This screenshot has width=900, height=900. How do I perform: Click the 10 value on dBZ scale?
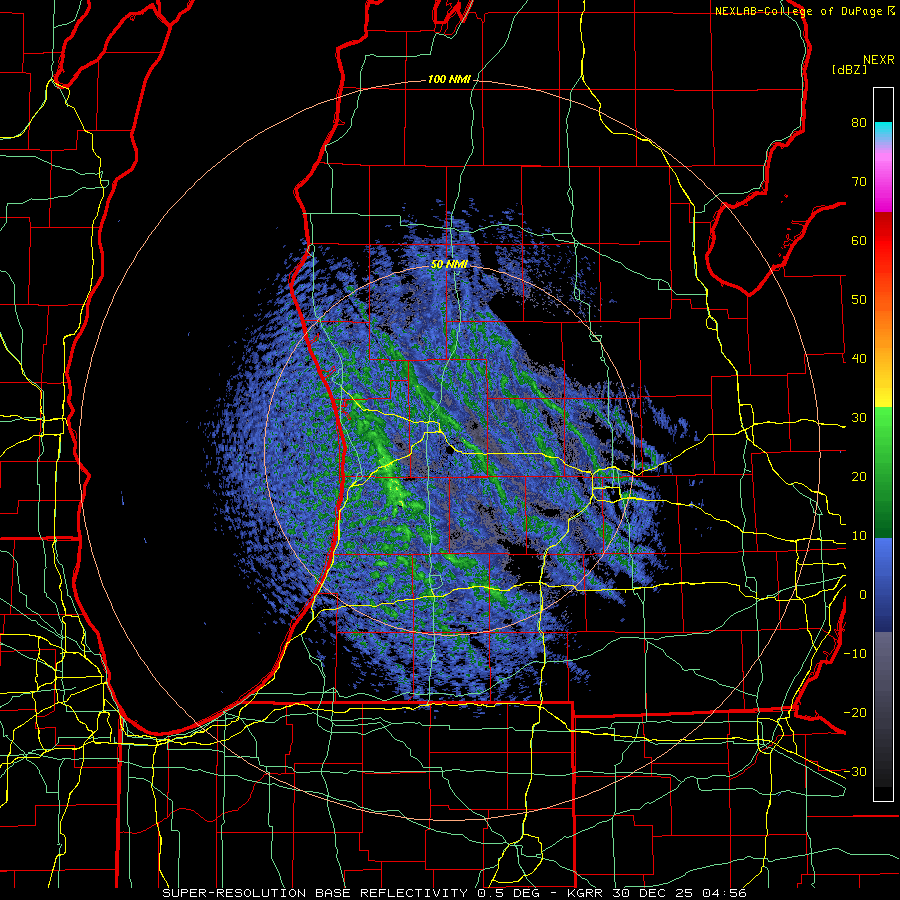coord(859,536)
